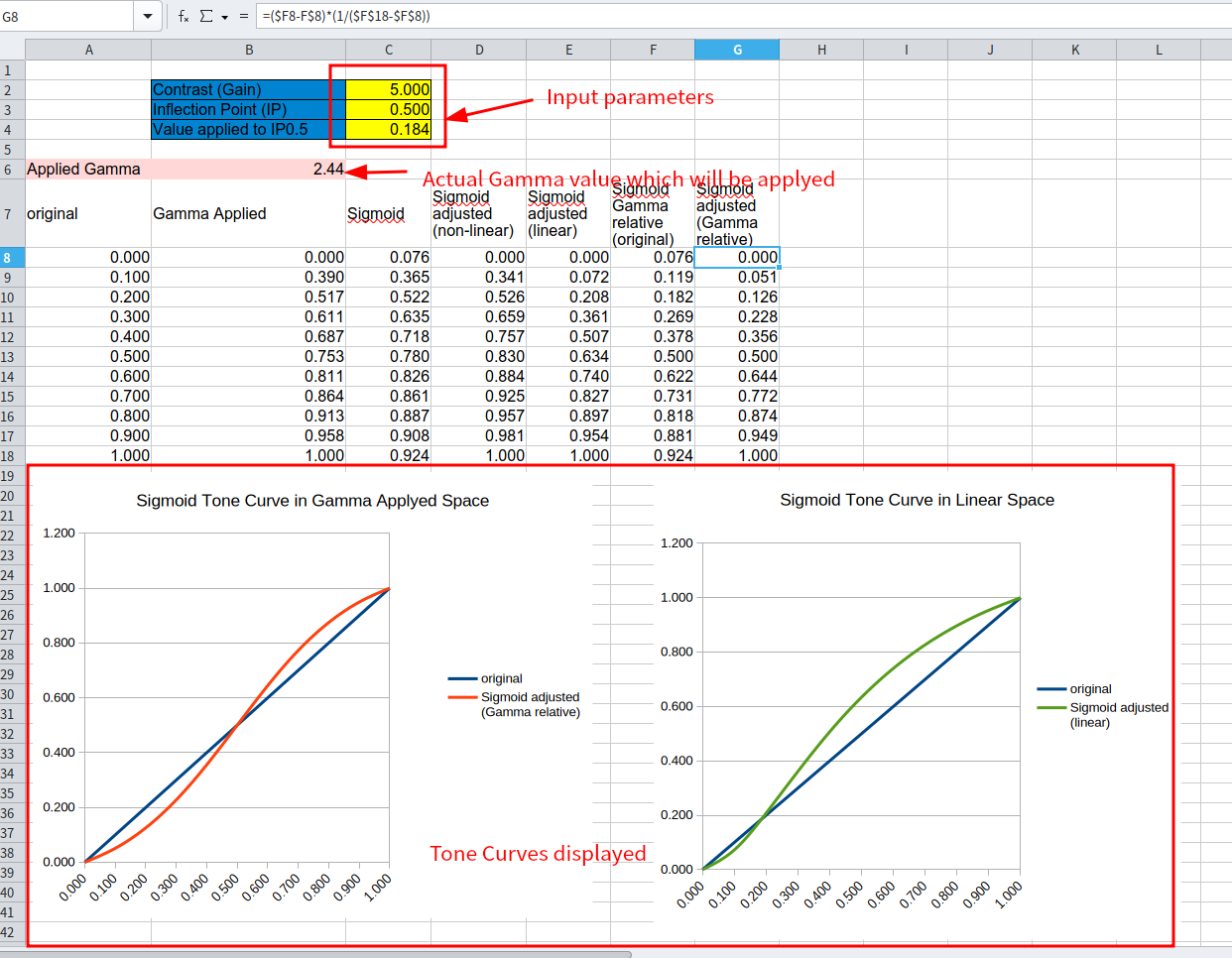The height and width of the screenshot is (958, 1232).
Task: Click the horizontal scrollbar at the bottom
Action: click(x=315, y=954)
